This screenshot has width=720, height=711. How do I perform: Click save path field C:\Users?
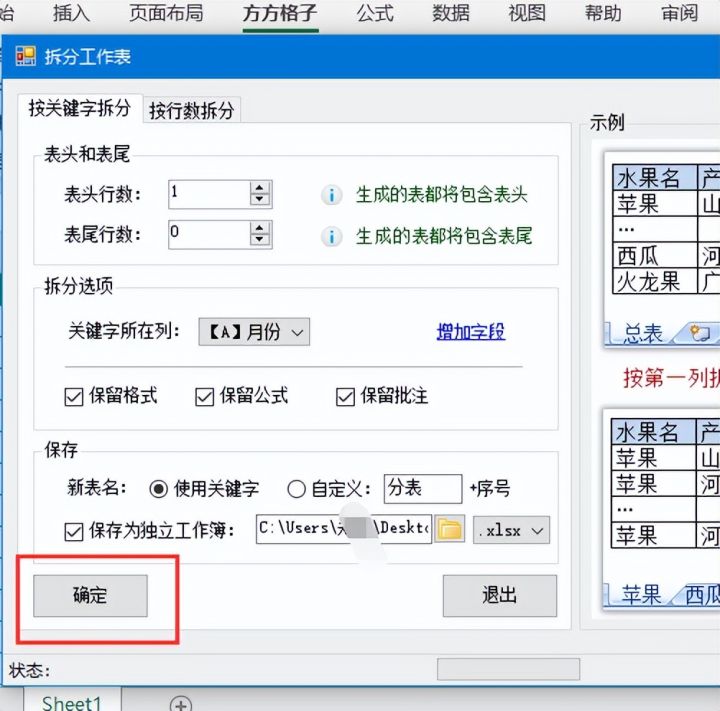tap(343, 529)
